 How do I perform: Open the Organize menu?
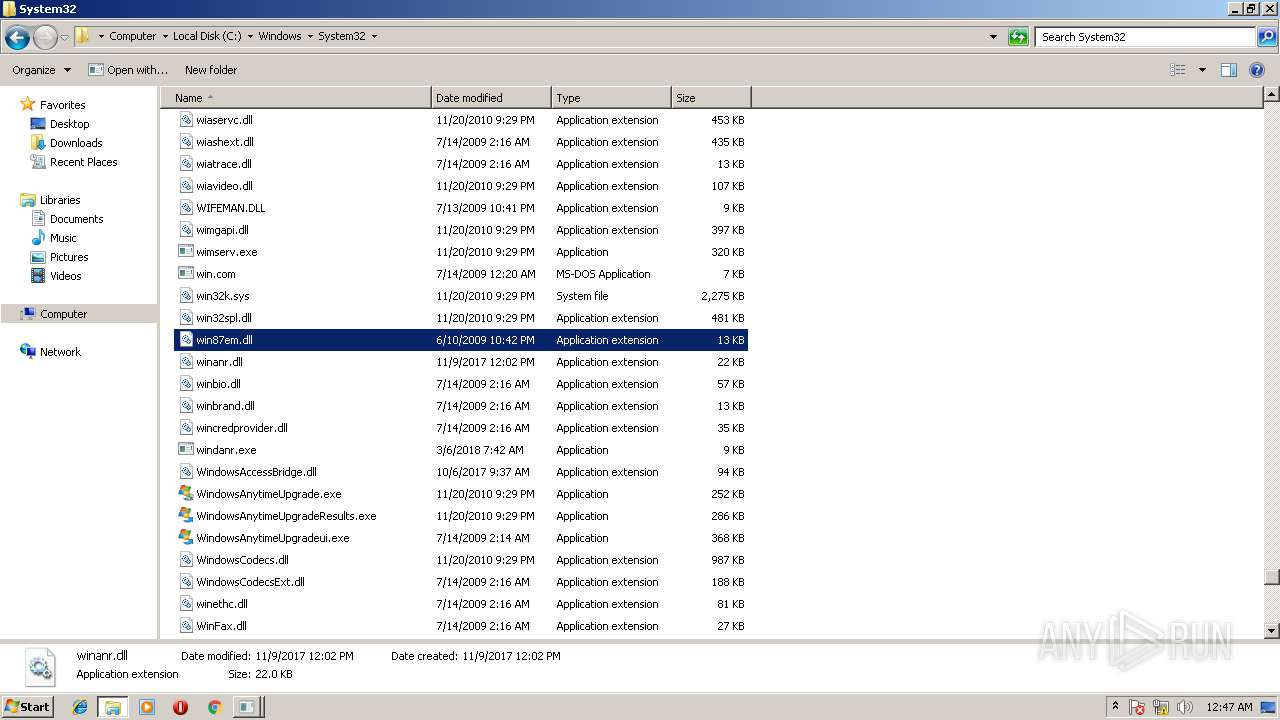[41, 70]
